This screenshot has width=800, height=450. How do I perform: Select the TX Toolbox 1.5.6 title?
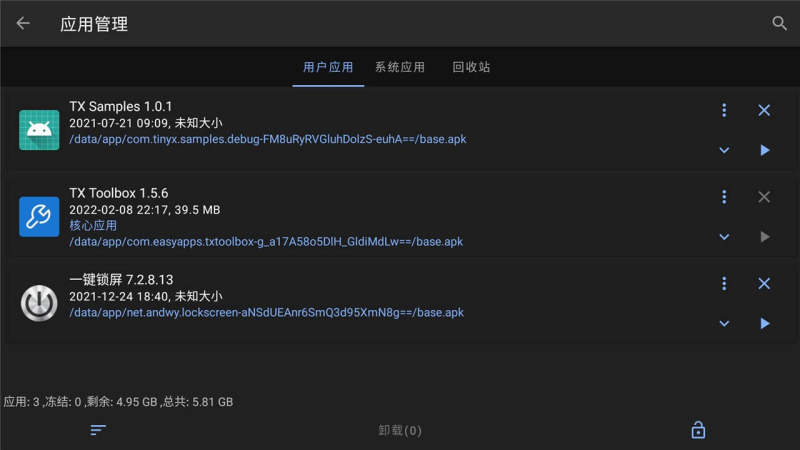pos(118,193)
